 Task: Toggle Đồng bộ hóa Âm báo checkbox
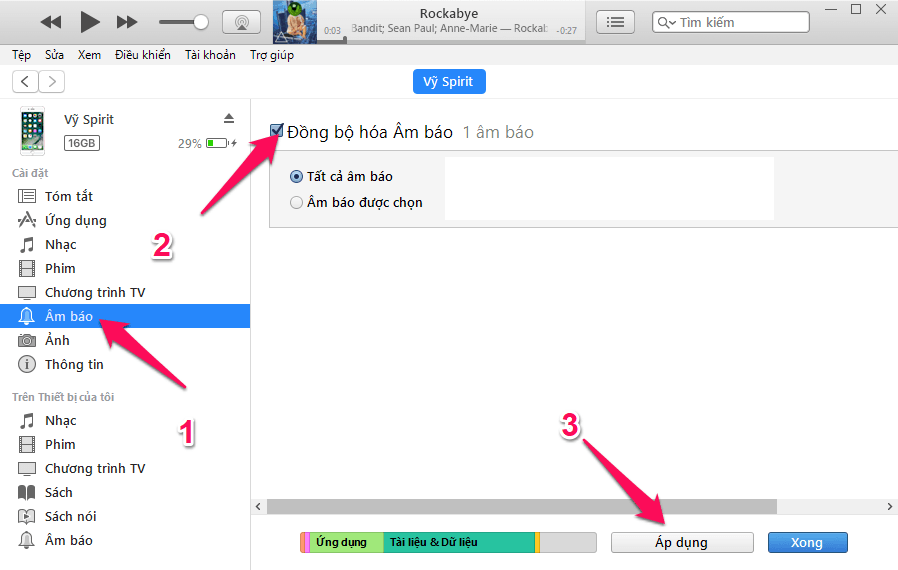click(277, 131)
